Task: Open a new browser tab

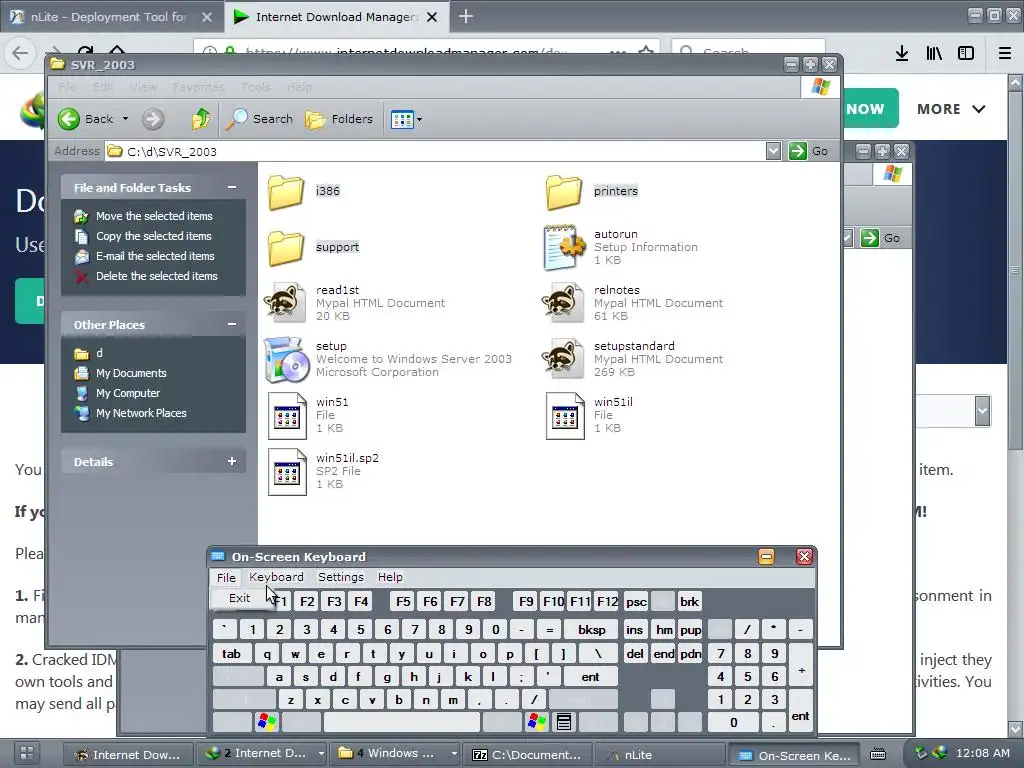Action: [466, 16]
